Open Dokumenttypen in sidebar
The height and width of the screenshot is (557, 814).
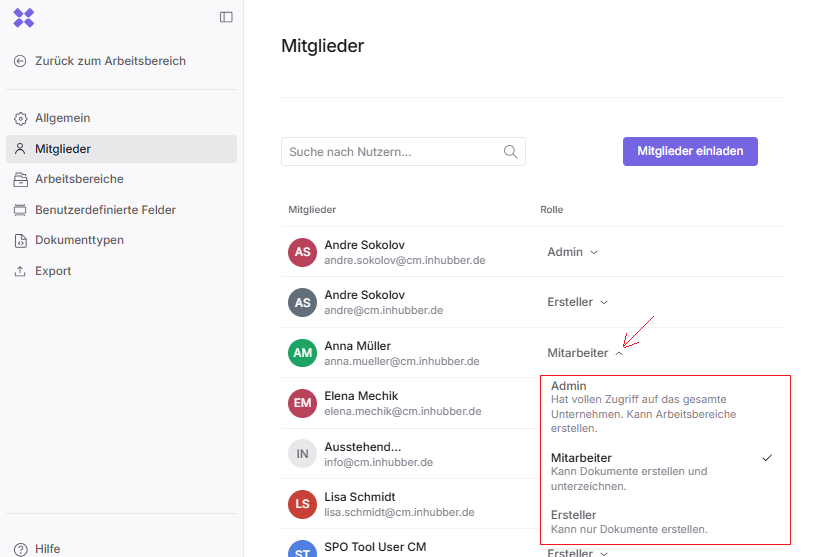(x=79, y=240)
